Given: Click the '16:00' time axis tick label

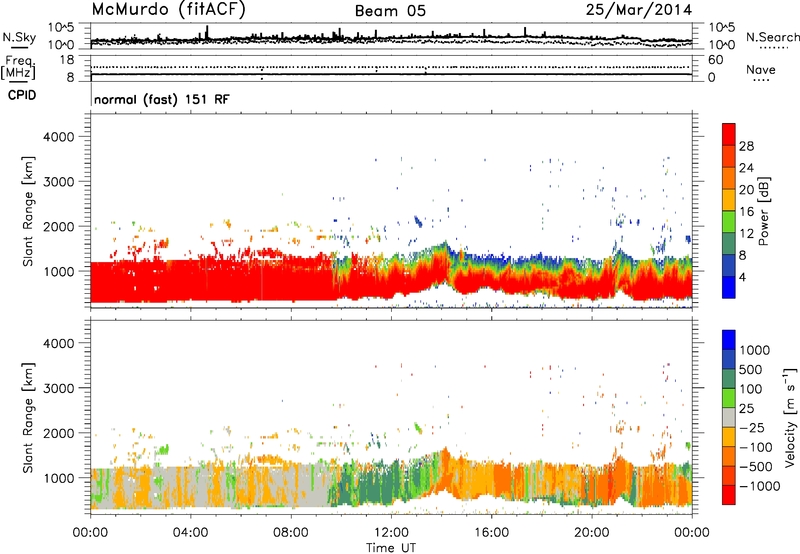Looking at the screenshot, I should point(491,533).
